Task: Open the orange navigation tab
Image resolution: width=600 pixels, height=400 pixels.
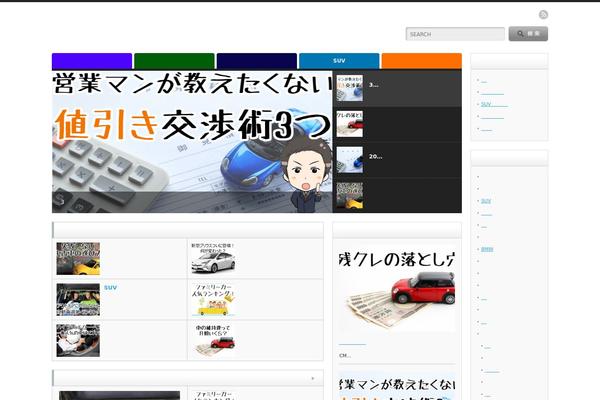Action: tap(422, 61)
